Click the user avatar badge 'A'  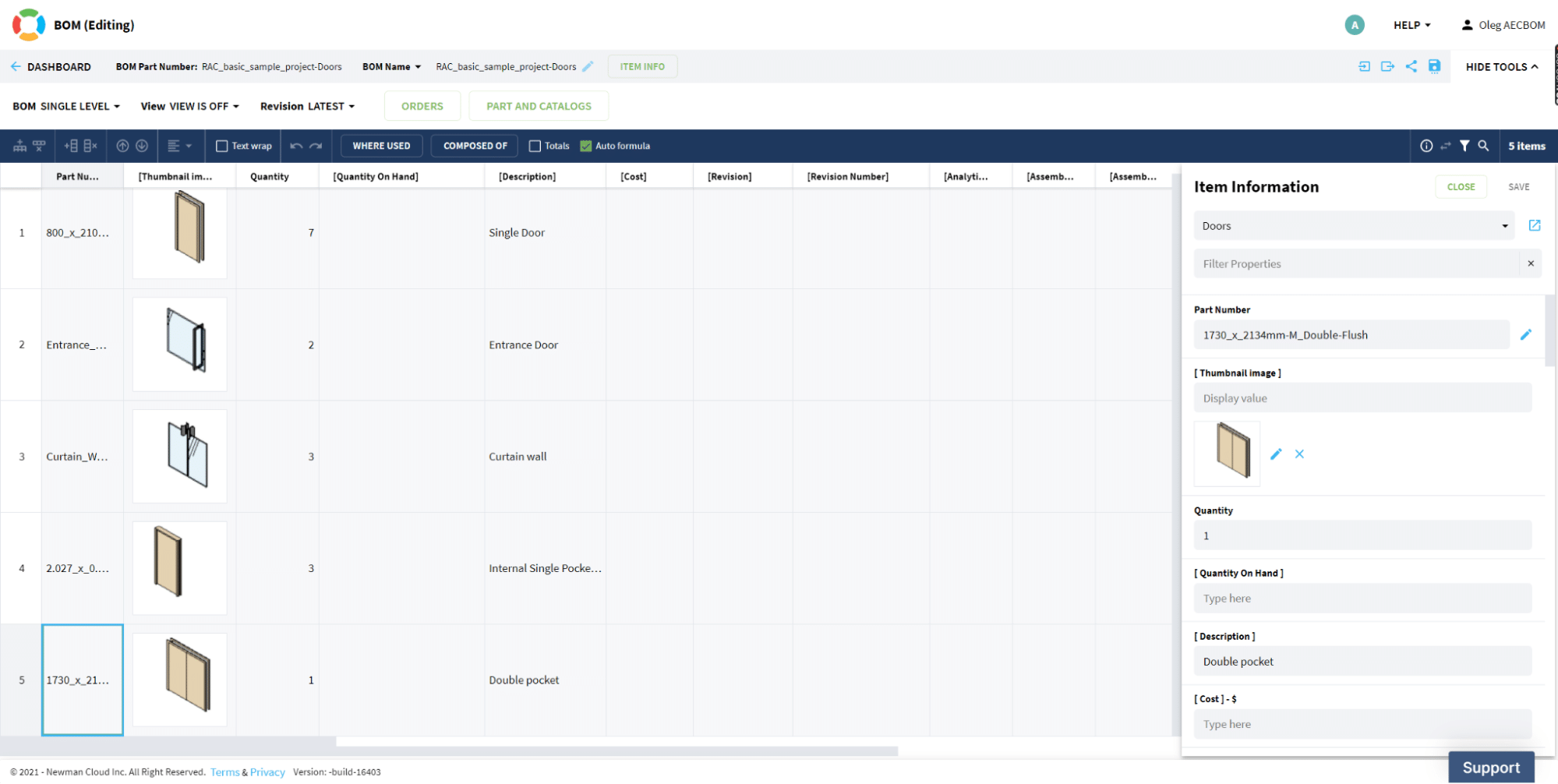pos(1355,25)
